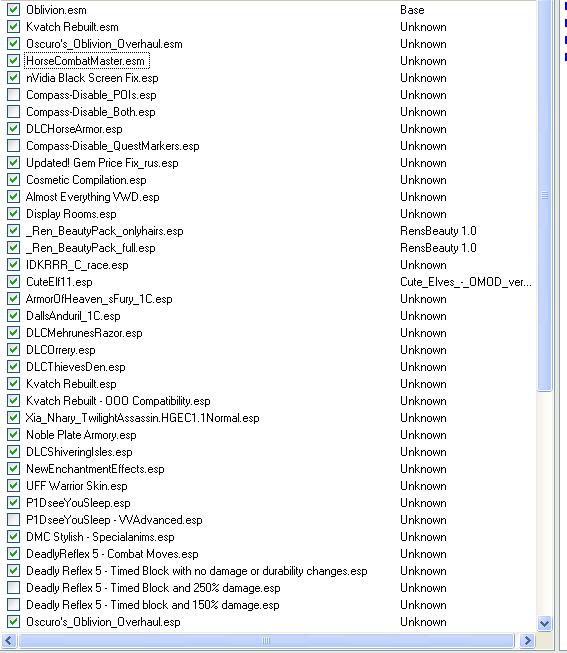This screenshot has width=567, height=653.
Task: Click the horizontal scrollbar thumb
Action: [x=266, y=640]
